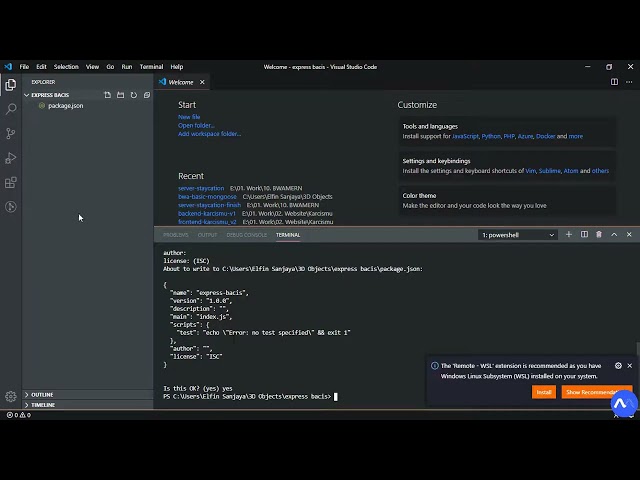Install PHP language support link
Viewport: 640px width, 480px height.
pos(509,136)
